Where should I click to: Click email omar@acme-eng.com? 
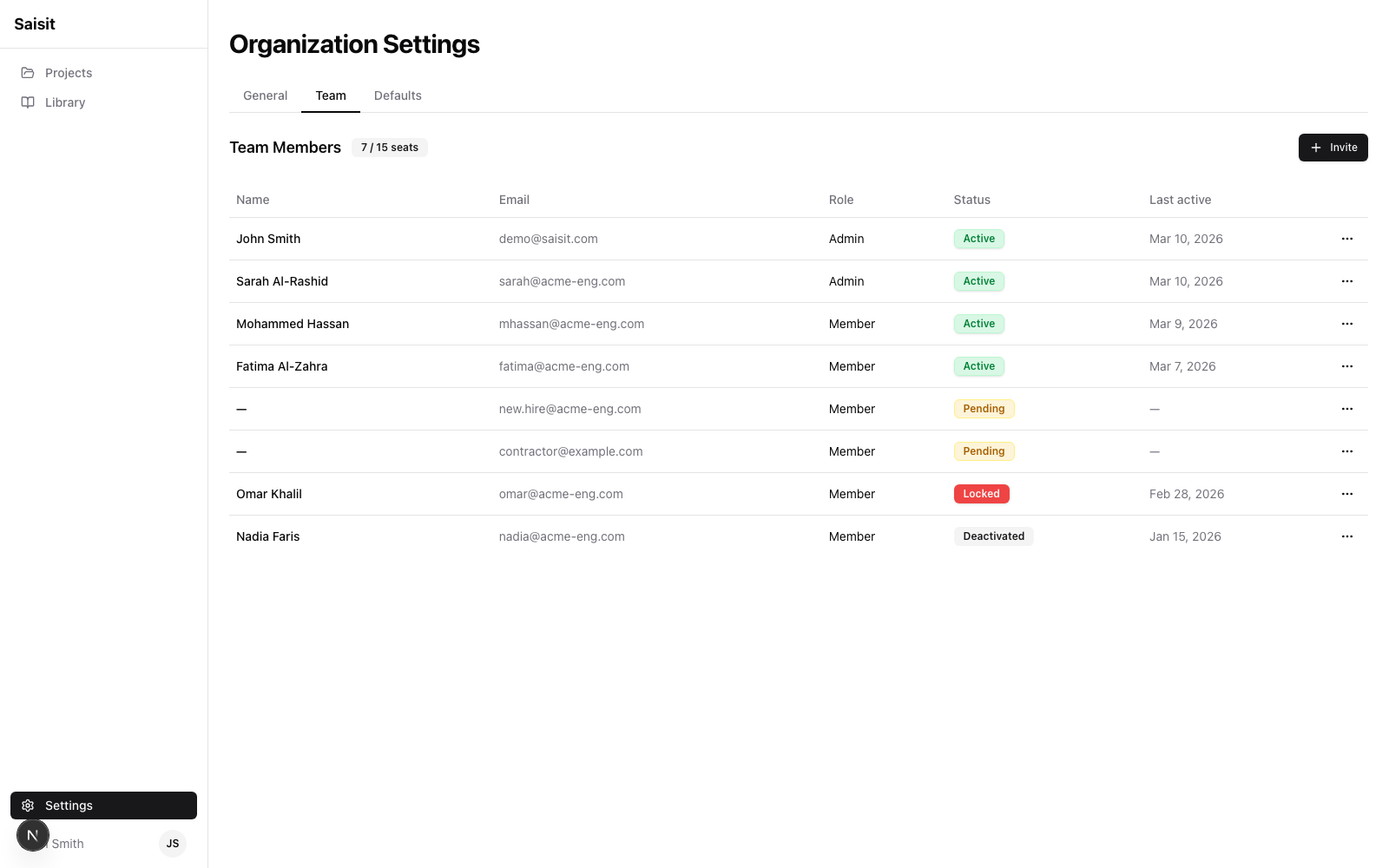[x=561, y=494]
